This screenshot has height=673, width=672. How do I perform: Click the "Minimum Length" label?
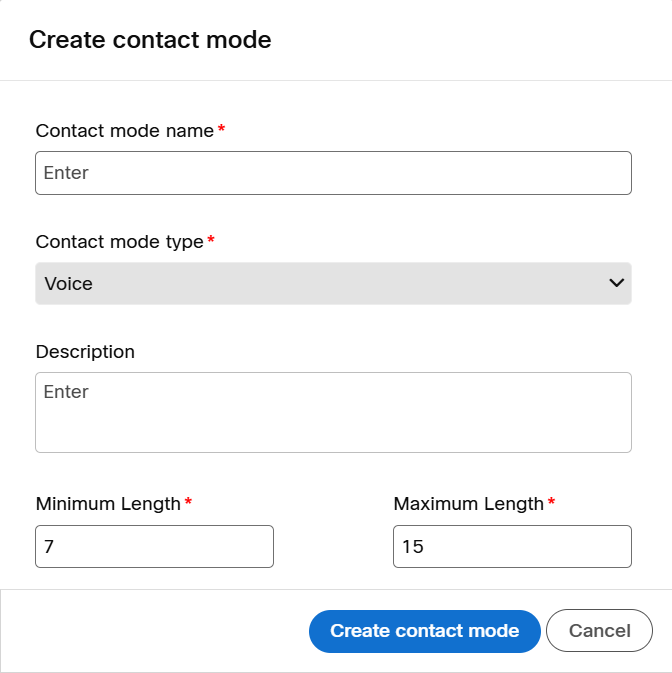pos(108,503)
